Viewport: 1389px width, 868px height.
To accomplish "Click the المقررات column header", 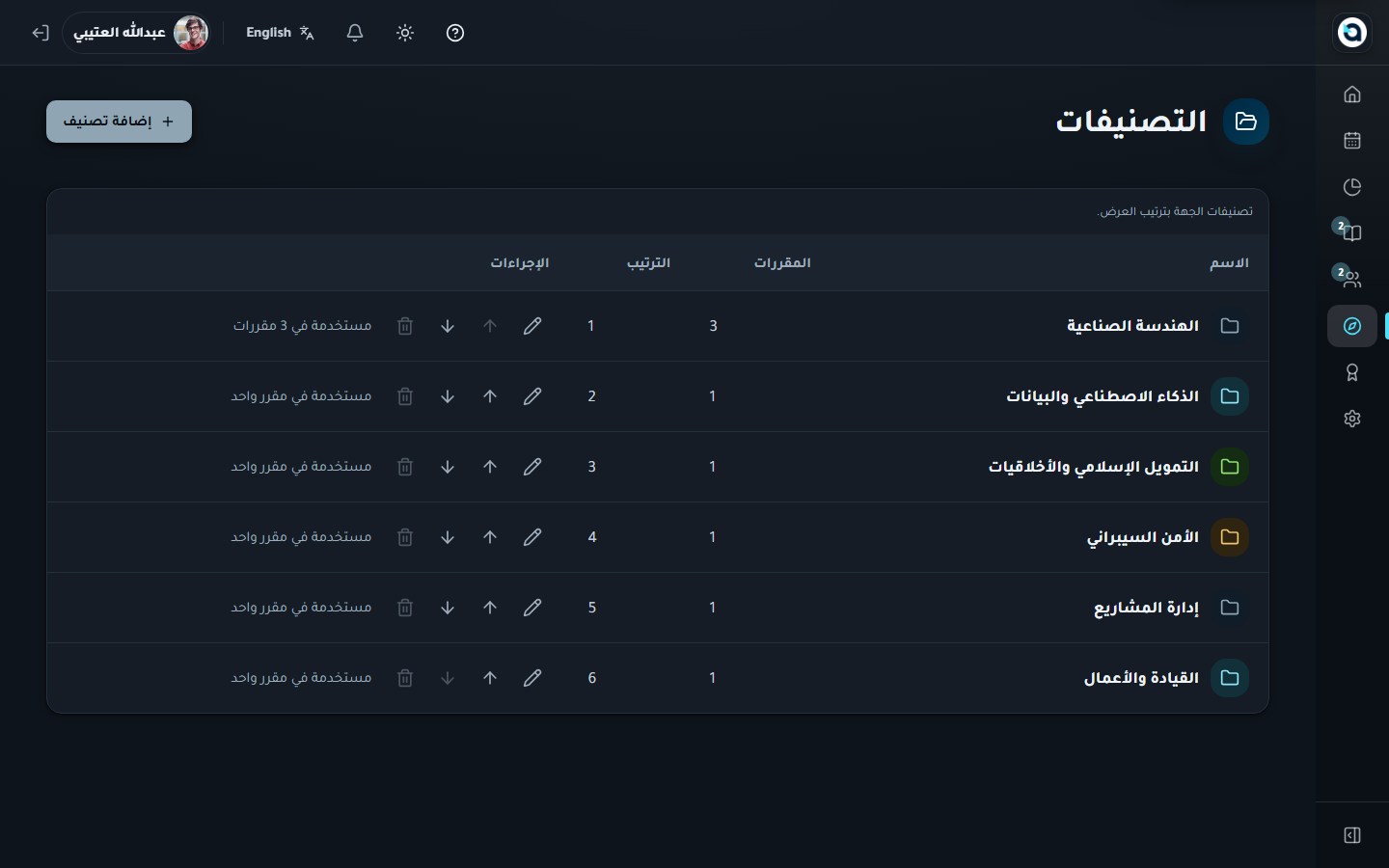I will [782, 263].
